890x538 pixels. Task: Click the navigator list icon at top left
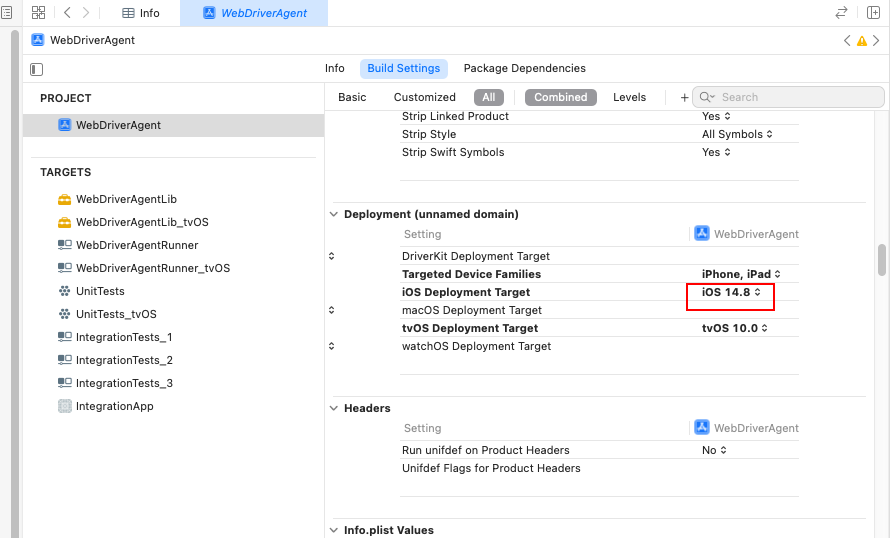click(x=6, y=12)
